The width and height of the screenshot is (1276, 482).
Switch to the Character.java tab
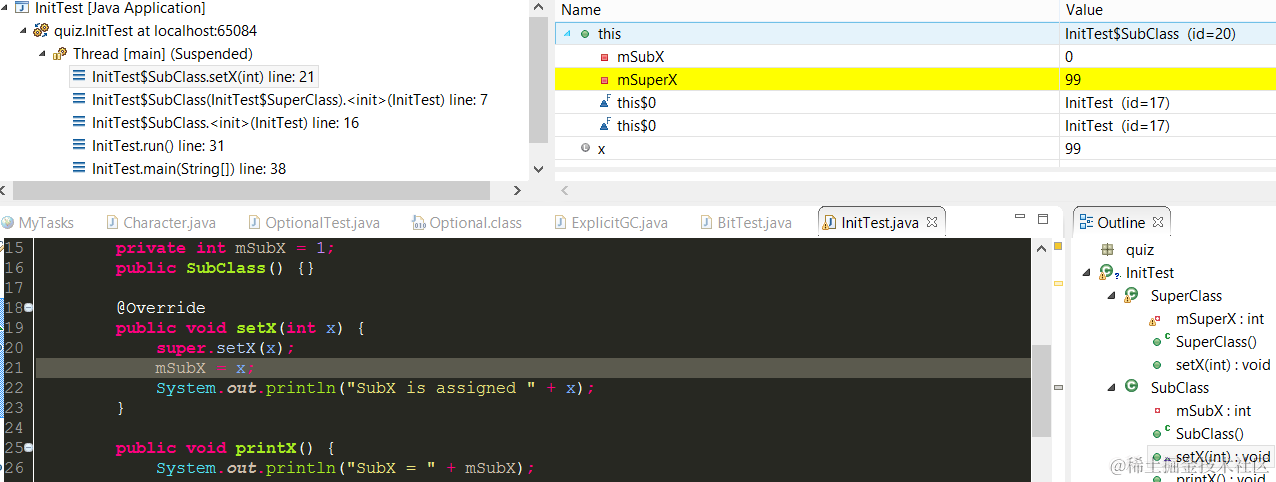click(x=160, y=223)
